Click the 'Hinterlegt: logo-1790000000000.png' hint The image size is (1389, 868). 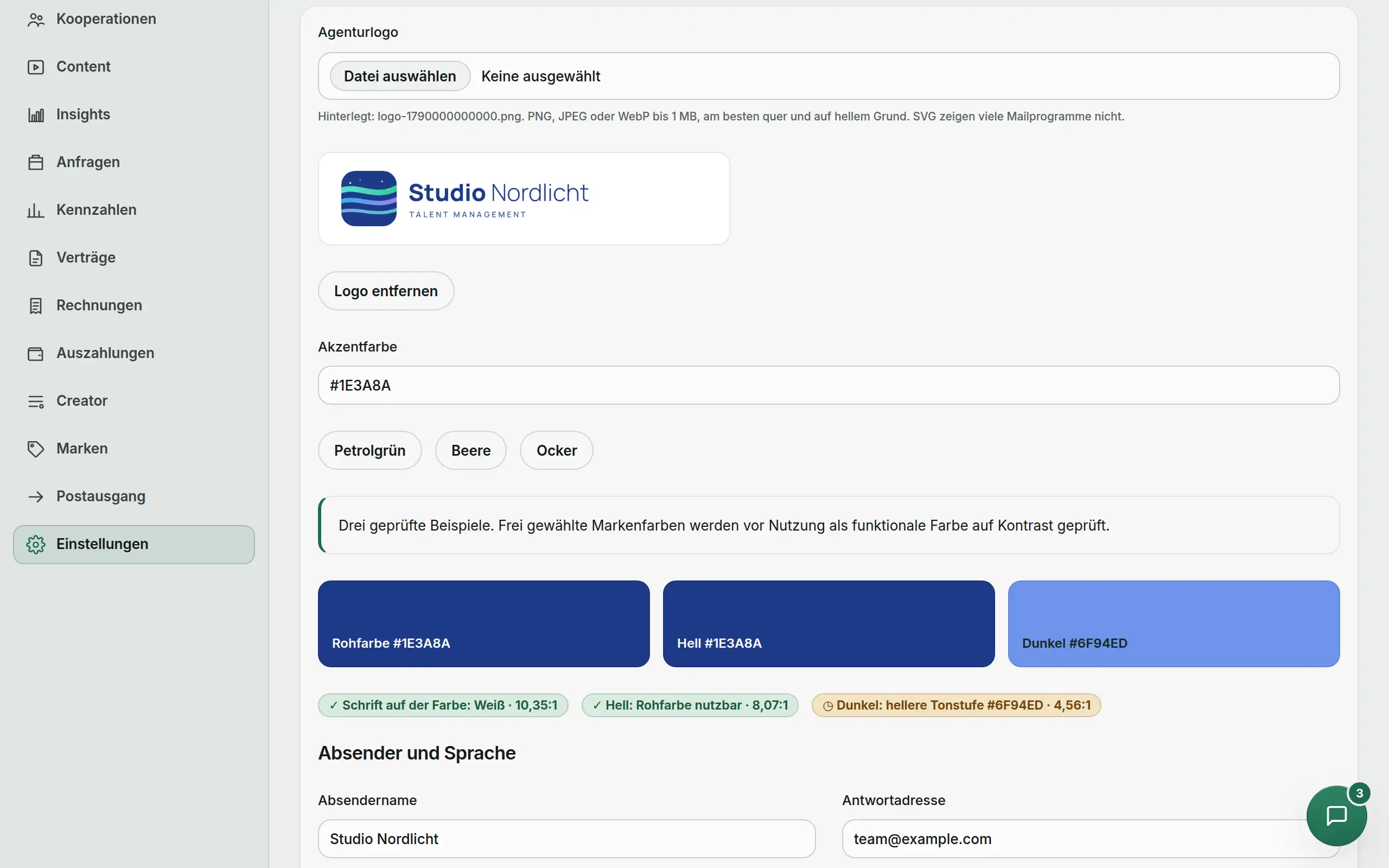(x=721, y=116)
